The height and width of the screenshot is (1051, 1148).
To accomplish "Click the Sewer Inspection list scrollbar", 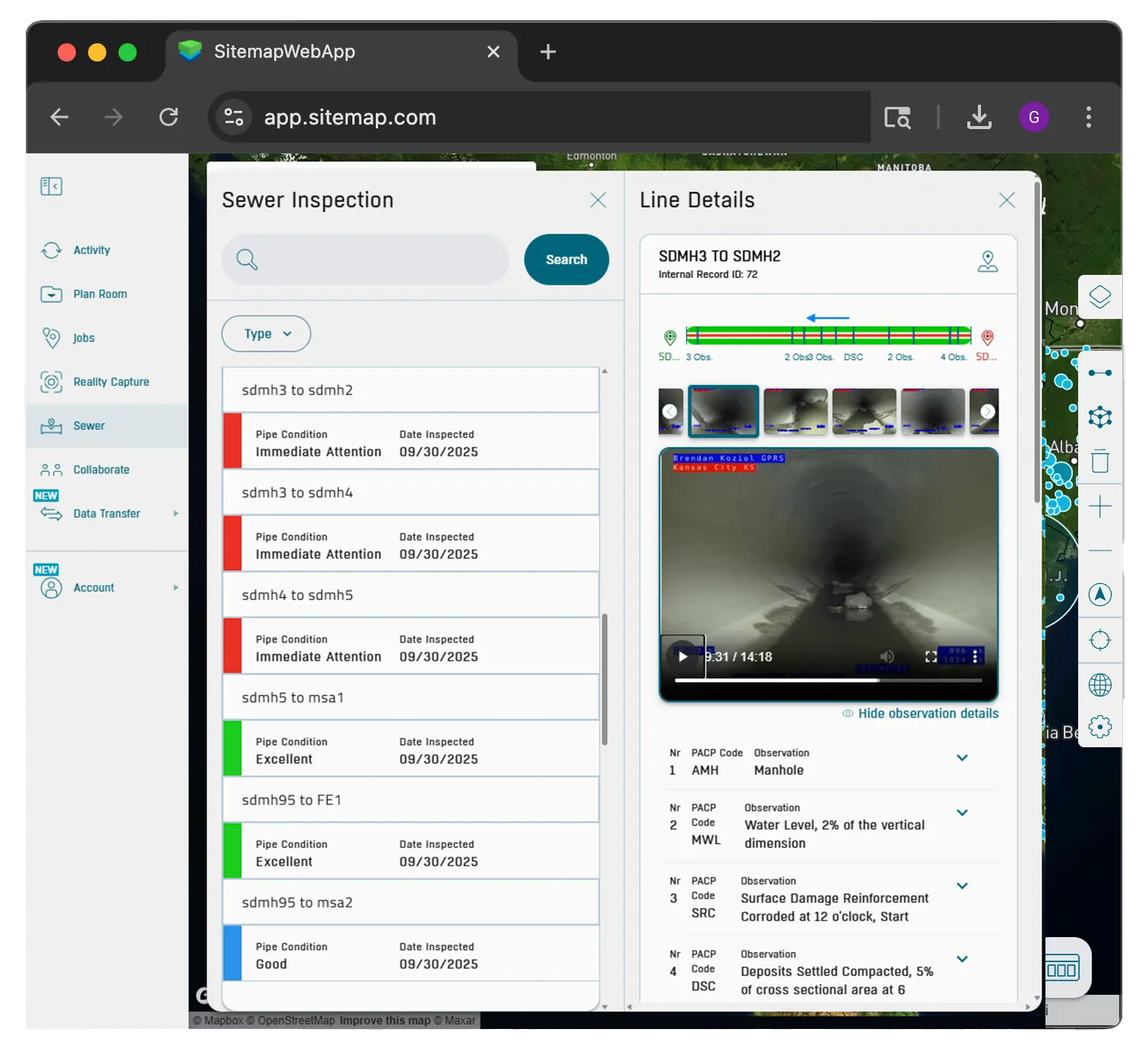I will tap(604, 679).
